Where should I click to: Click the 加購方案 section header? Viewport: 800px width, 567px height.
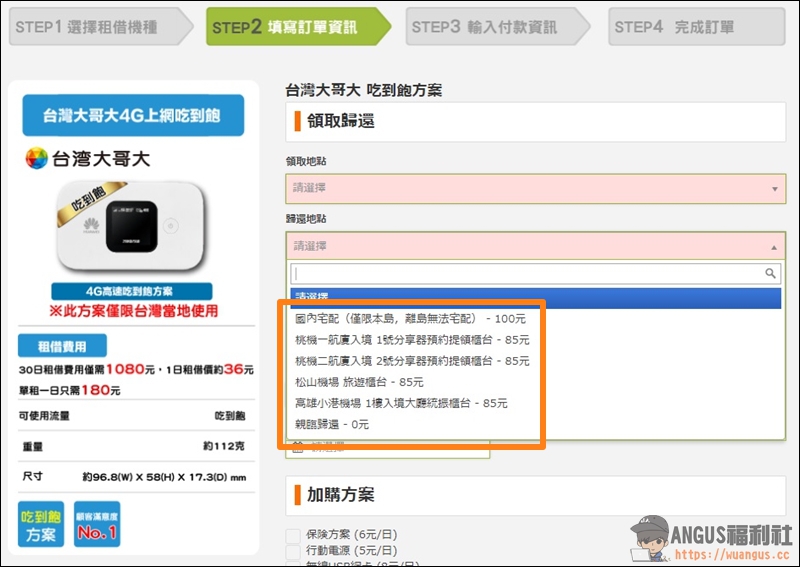click(x=535, y=496)
